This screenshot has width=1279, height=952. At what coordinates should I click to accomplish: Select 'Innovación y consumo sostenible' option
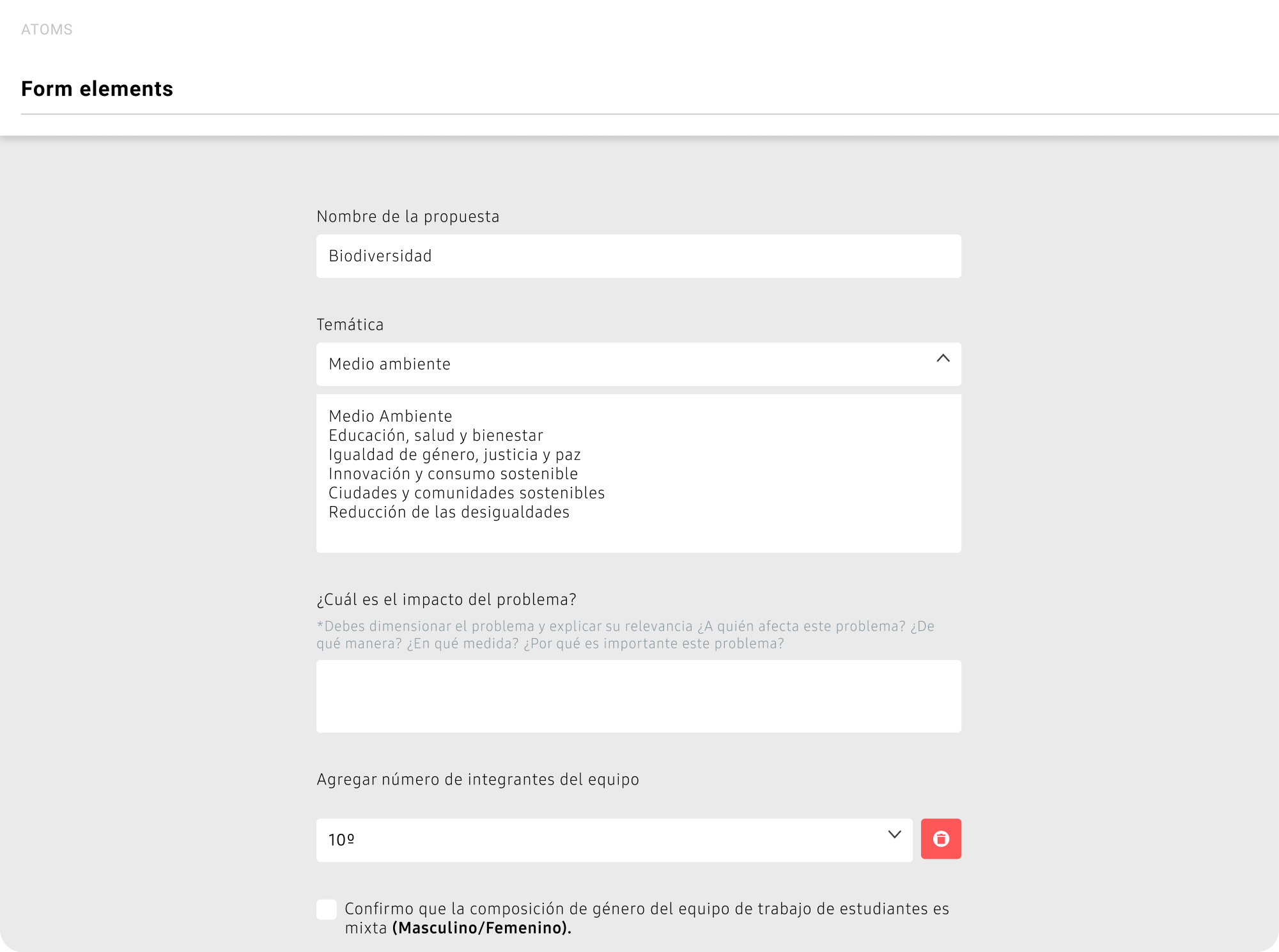(x=453, y=474)
